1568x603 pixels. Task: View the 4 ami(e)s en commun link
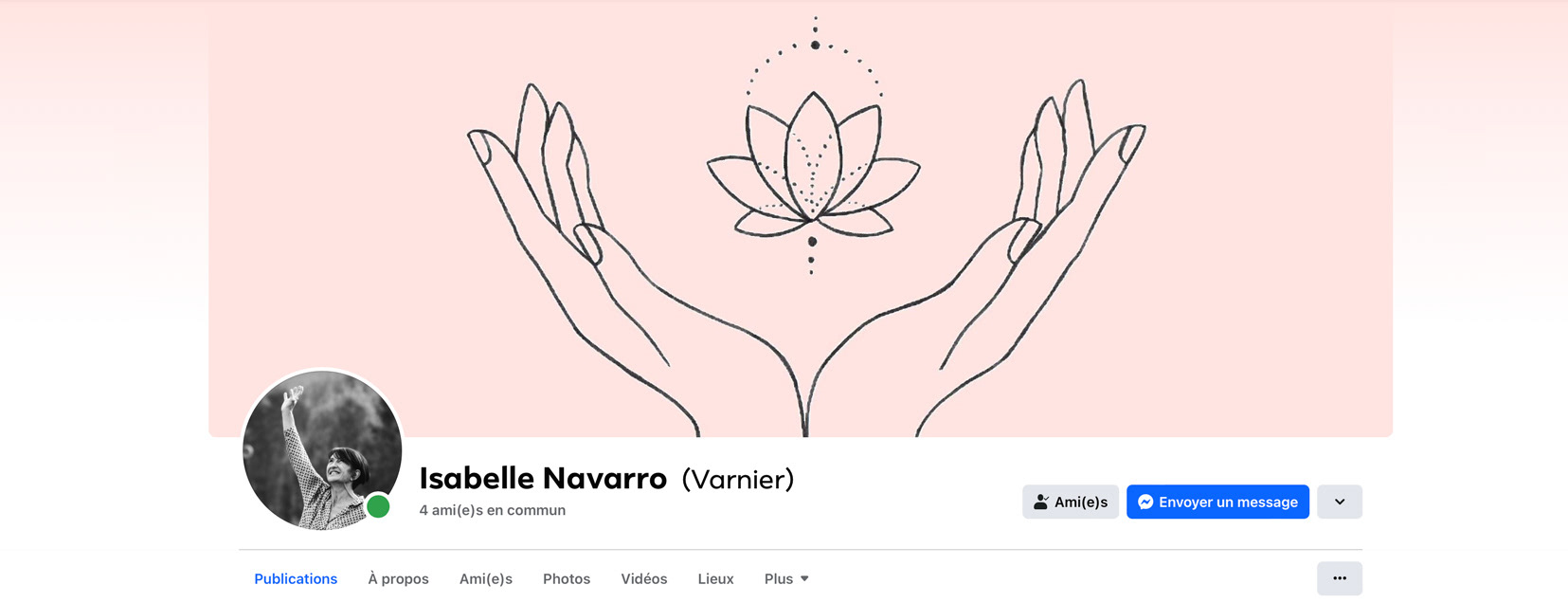click(x=493, y=510)
